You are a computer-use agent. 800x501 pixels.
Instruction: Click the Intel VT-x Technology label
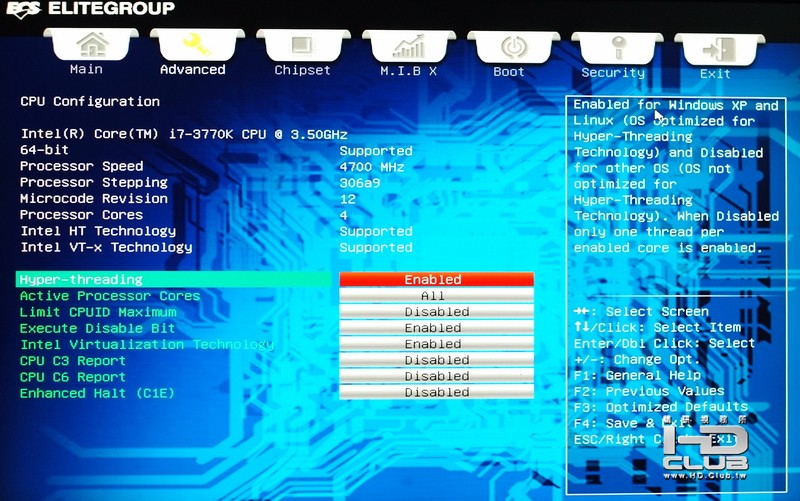coord(106,247)
